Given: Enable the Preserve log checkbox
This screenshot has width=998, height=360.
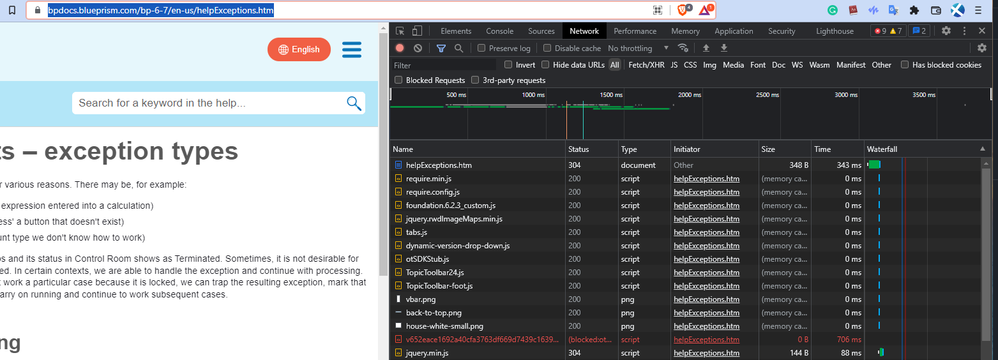Looking at the screenshot, I should (x=481, y=48).
